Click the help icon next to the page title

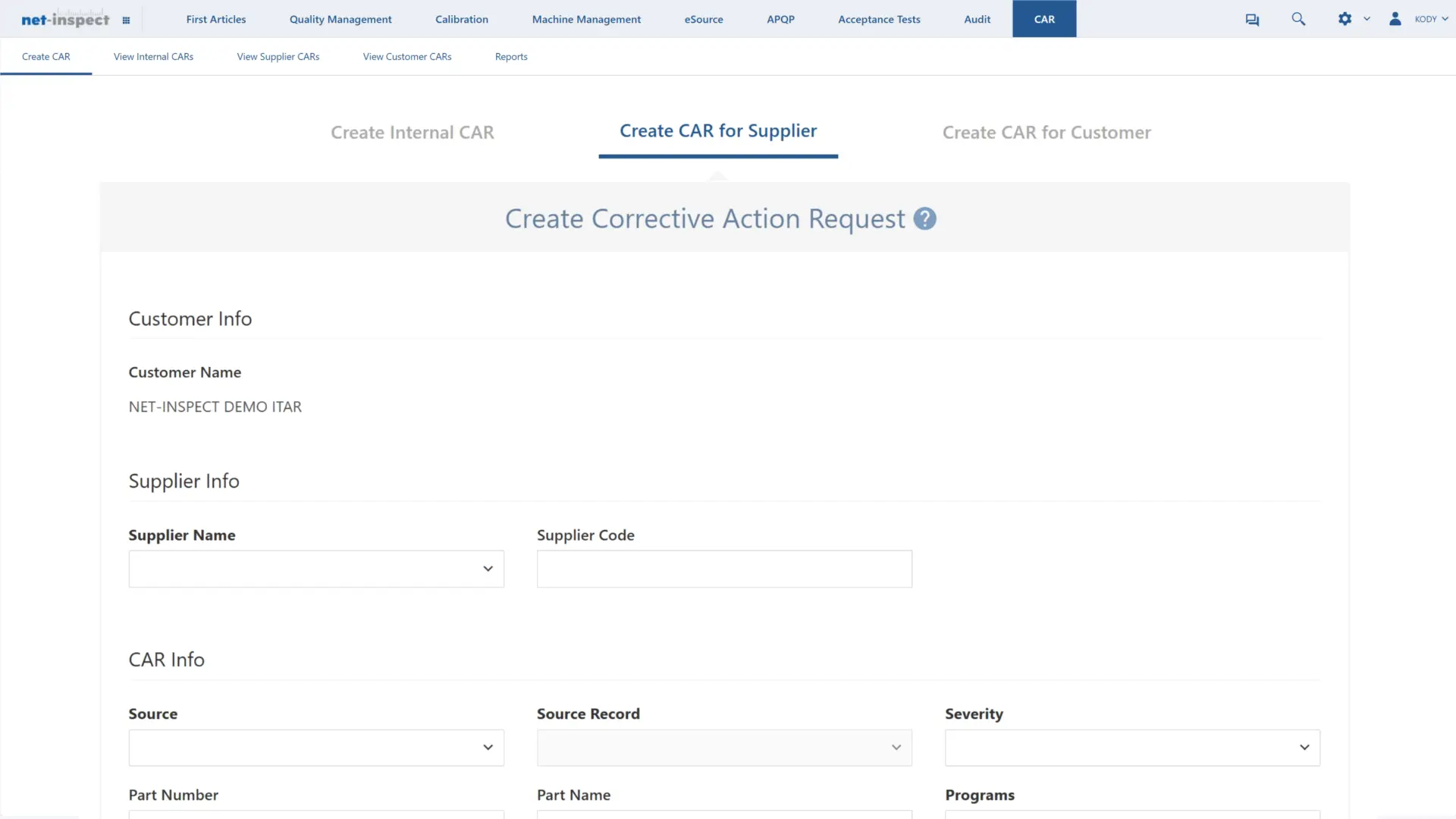pyautogui.click(x=924, y=218)
